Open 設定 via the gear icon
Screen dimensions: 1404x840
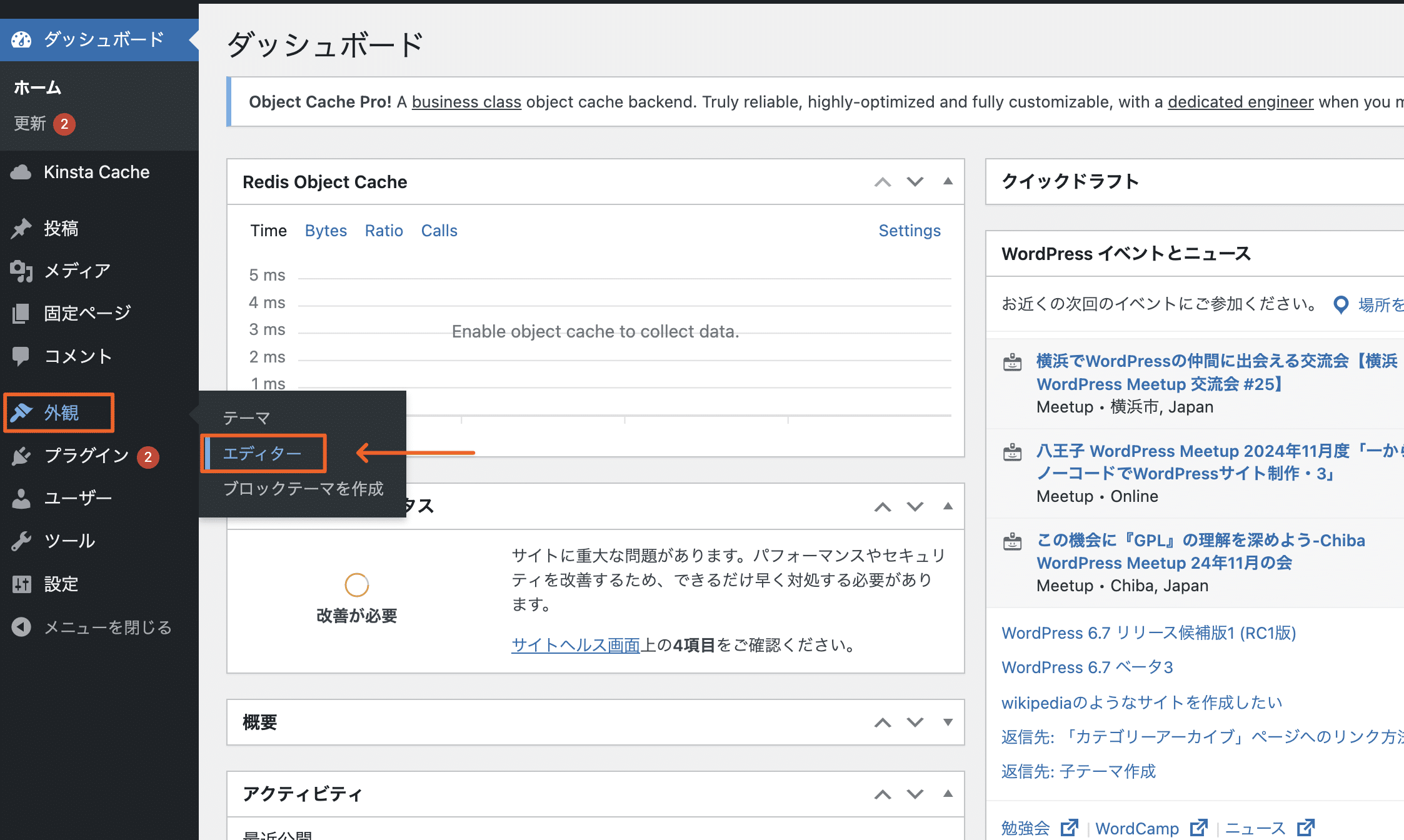pos(22,584)
